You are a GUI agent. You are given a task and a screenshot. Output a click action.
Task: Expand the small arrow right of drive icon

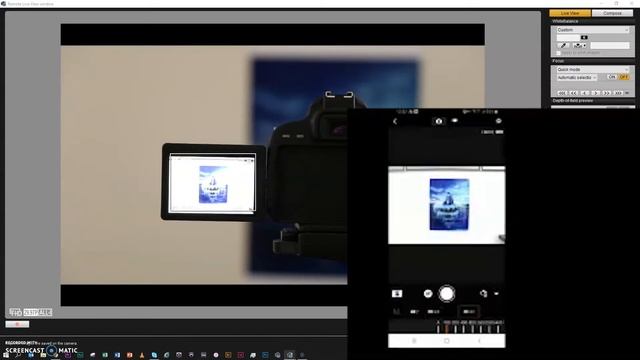pyautogui.click(x=496, y=293)
